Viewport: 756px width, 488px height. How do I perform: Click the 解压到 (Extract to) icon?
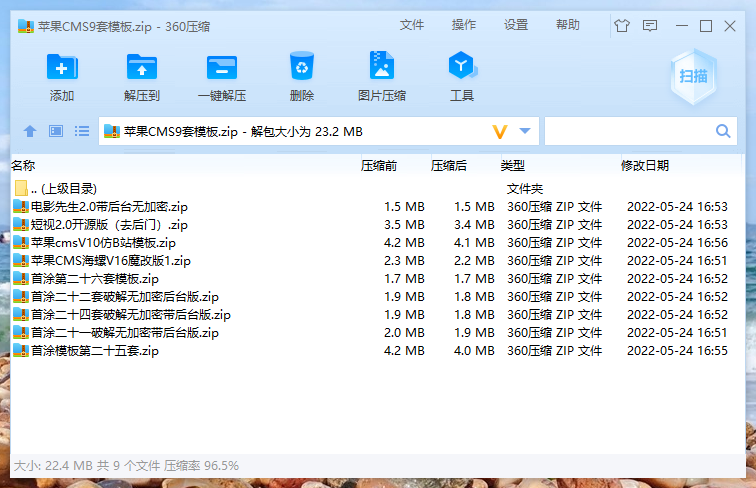pyautogui.click(x=142, y=67)
